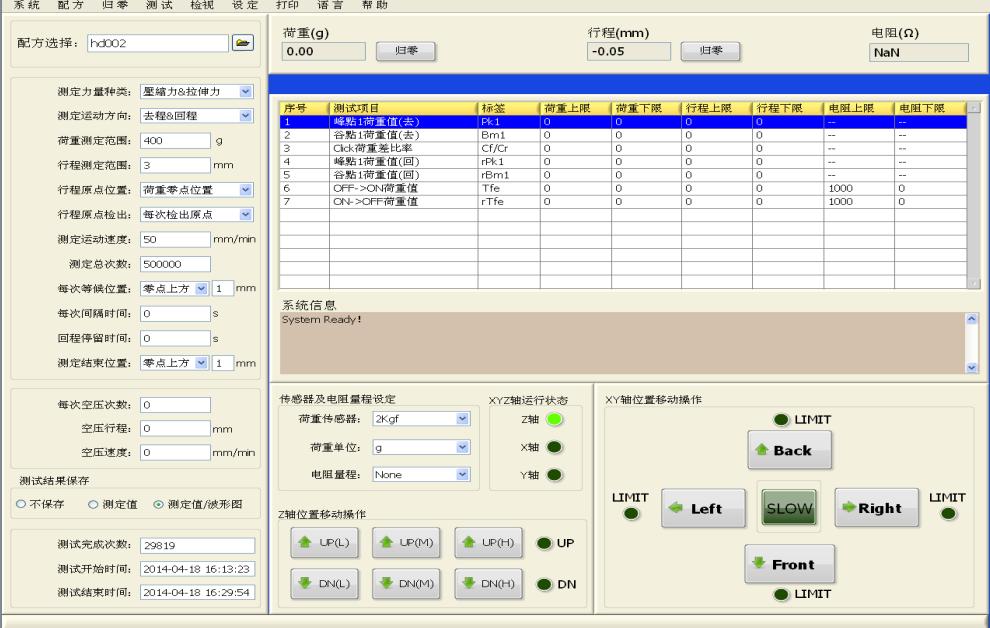Open the 归零 menu
990x628 pixels.
[115, 4]
